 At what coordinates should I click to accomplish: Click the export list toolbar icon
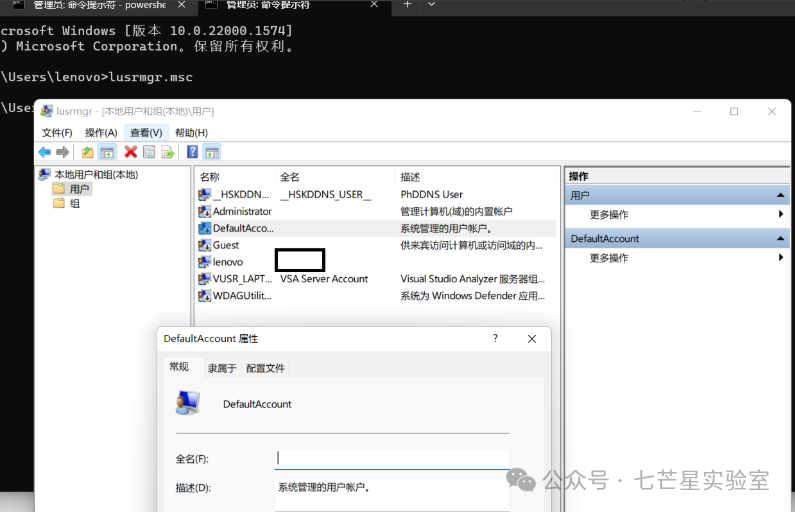(x=168, y=152)
